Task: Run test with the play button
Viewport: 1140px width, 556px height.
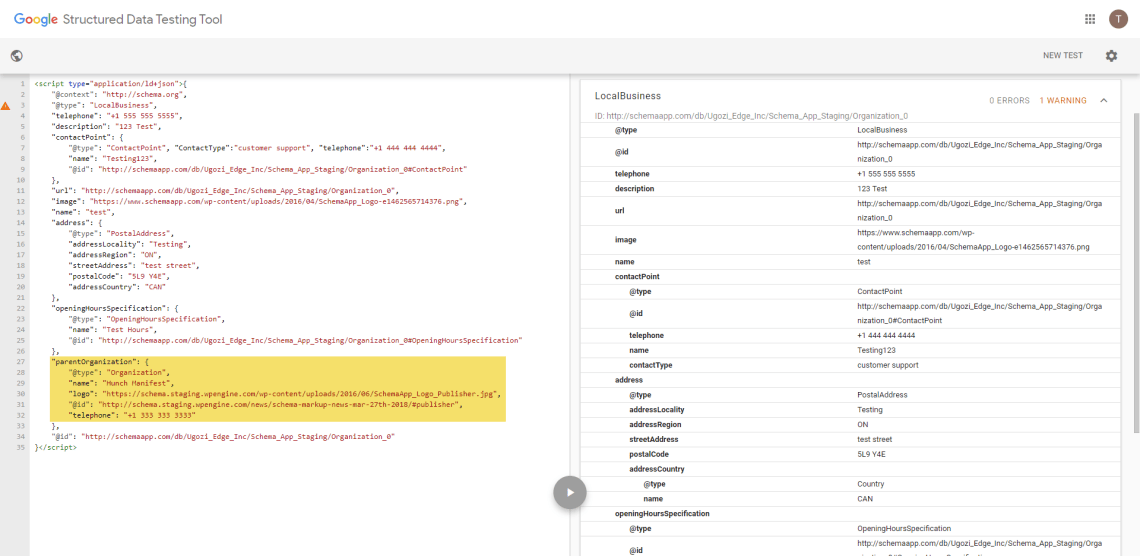Action: tap(570, 492)
